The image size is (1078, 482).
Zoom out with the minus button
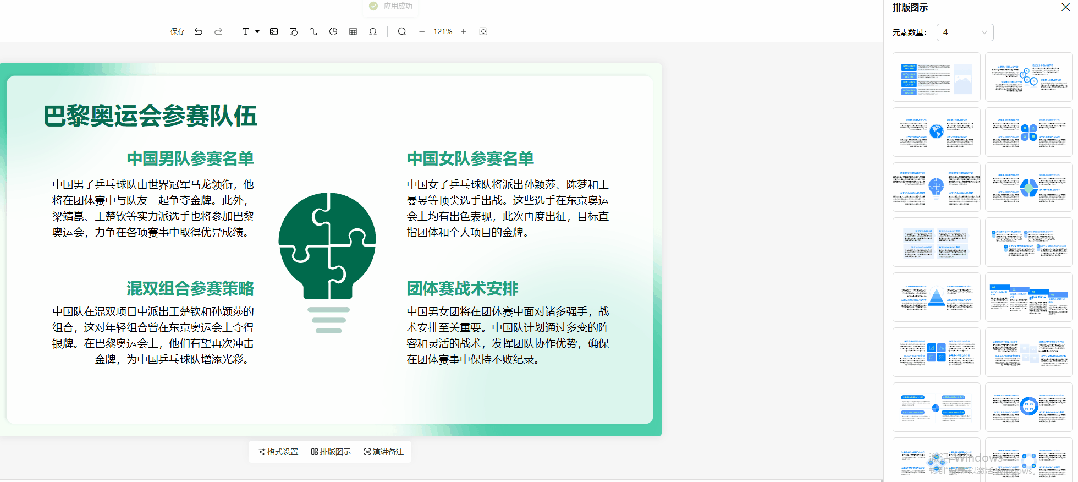pos(422,31)
